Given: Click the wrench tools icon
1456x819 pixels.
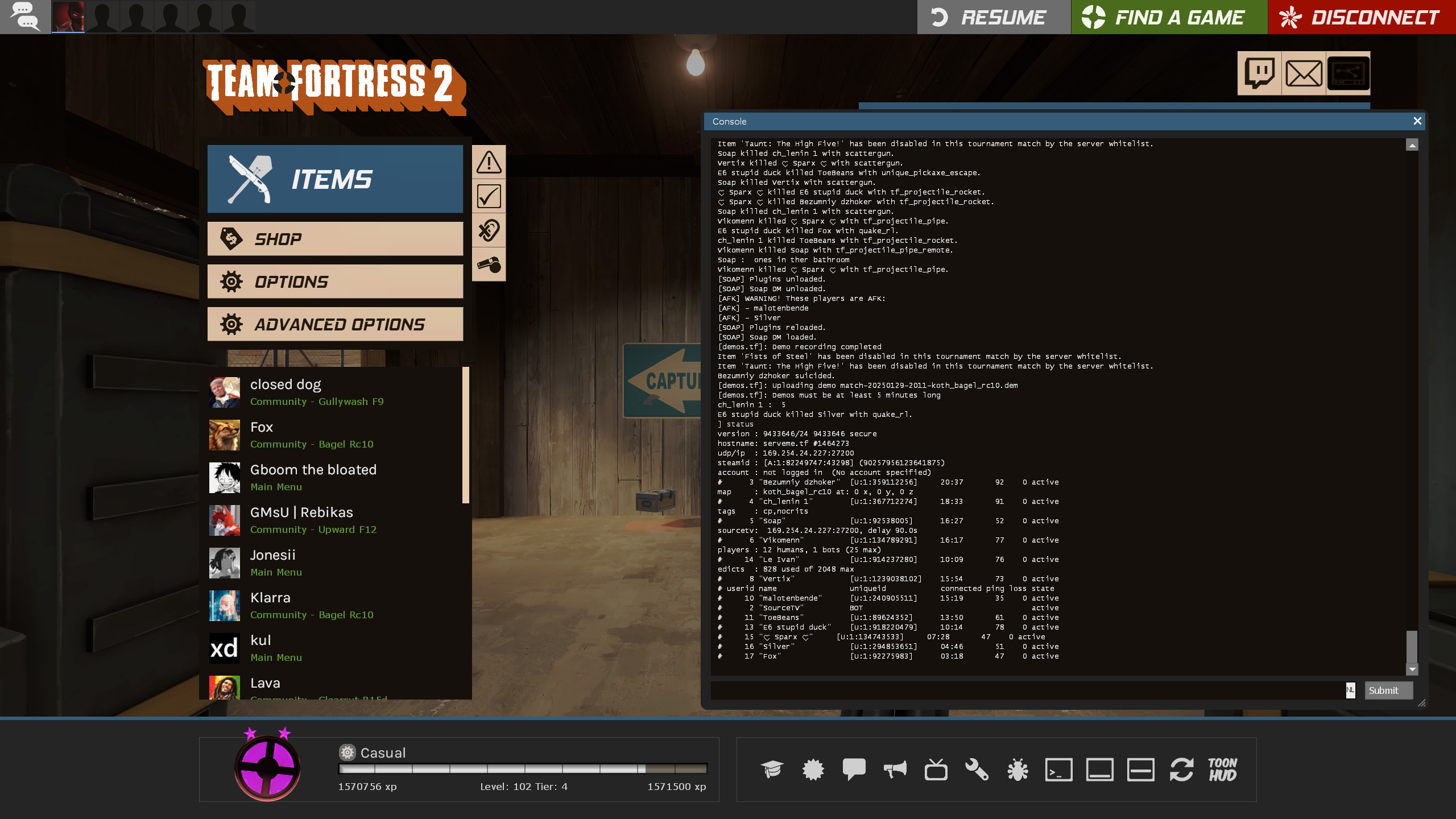Looking at the screenshot, I should [977, 770].
